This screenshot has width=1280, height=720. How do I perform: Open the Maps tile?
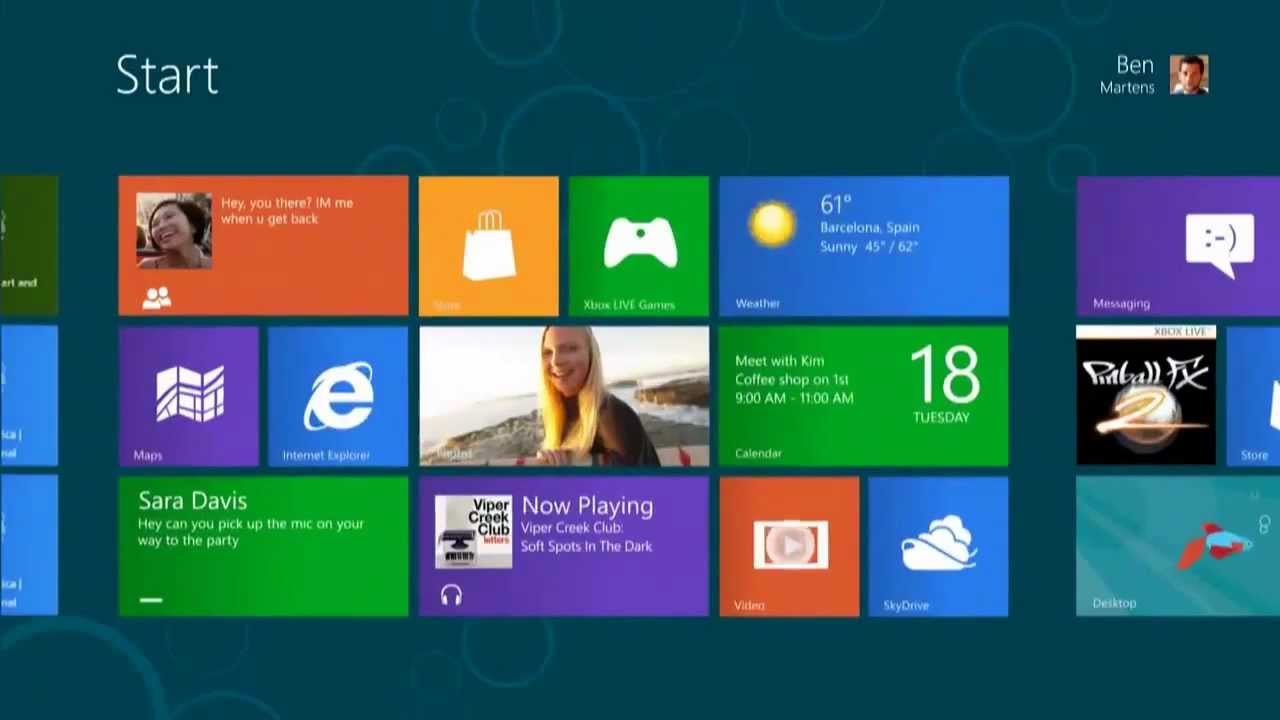pos(188,396)
